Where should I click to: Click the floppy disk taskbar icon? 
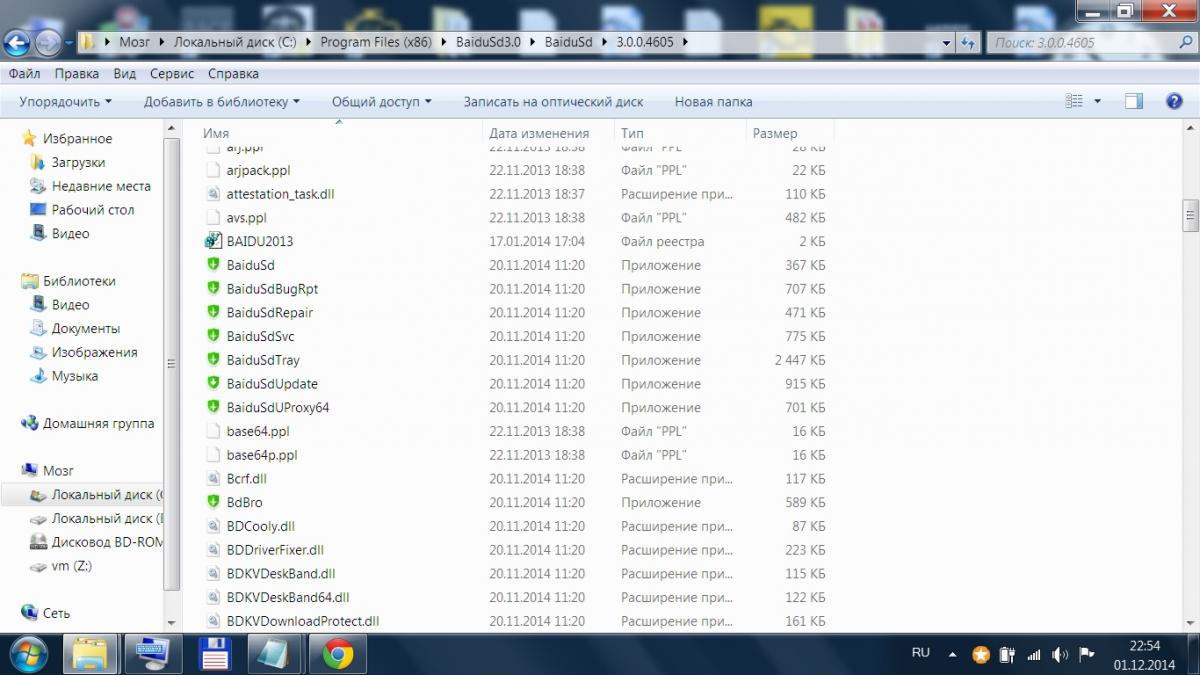click(214, 655)
